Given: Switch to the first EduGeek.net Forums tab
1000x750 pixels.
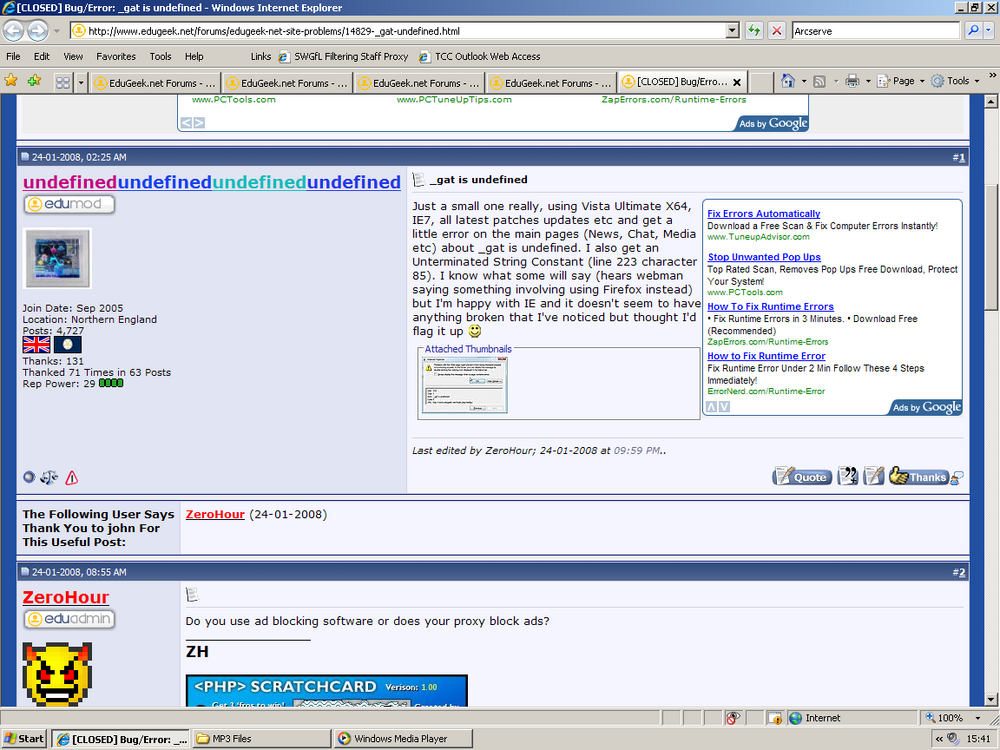Looking at the screenshot, I should [x=155, y=83].
